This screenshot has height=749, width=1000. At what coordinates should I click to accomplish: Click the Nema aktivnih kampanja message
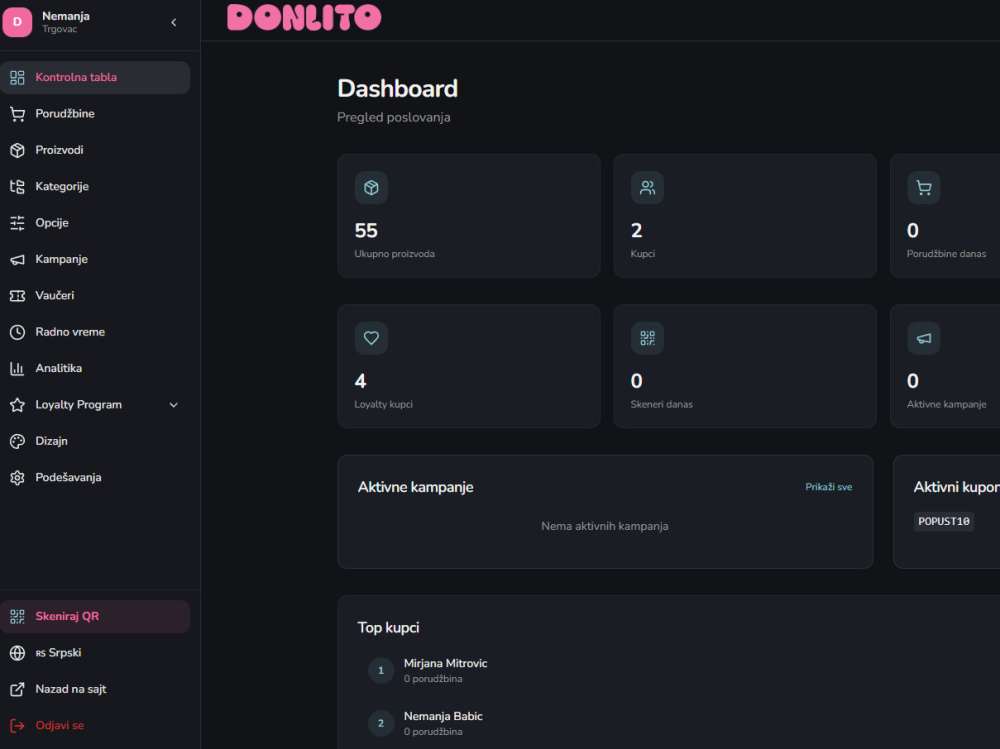[x=605, y=526]
